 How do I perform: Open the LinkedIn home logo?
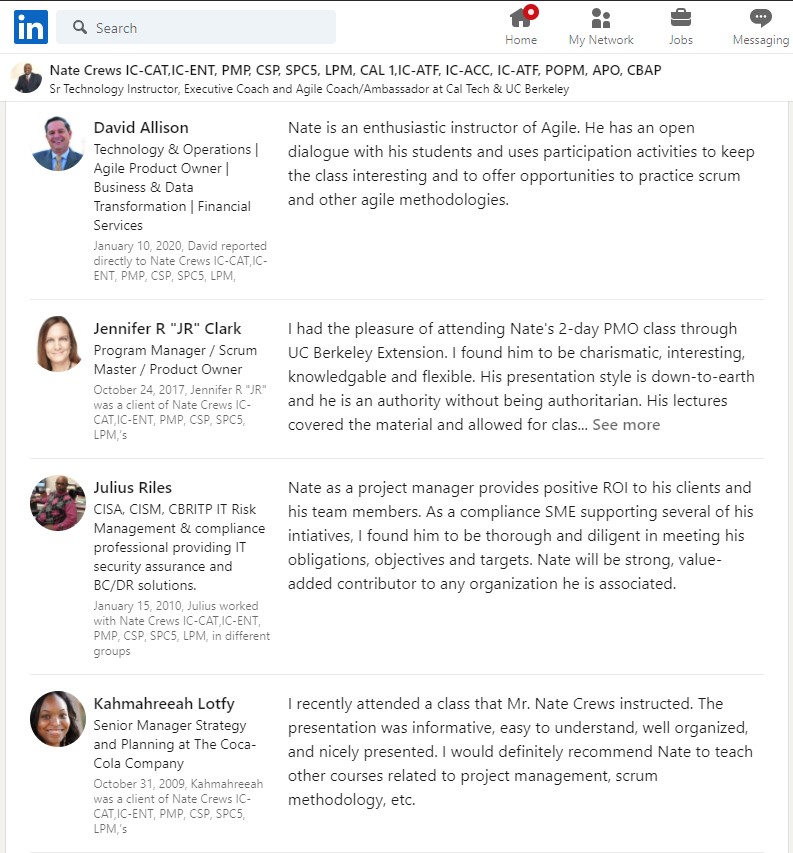[x=31, y=27]
